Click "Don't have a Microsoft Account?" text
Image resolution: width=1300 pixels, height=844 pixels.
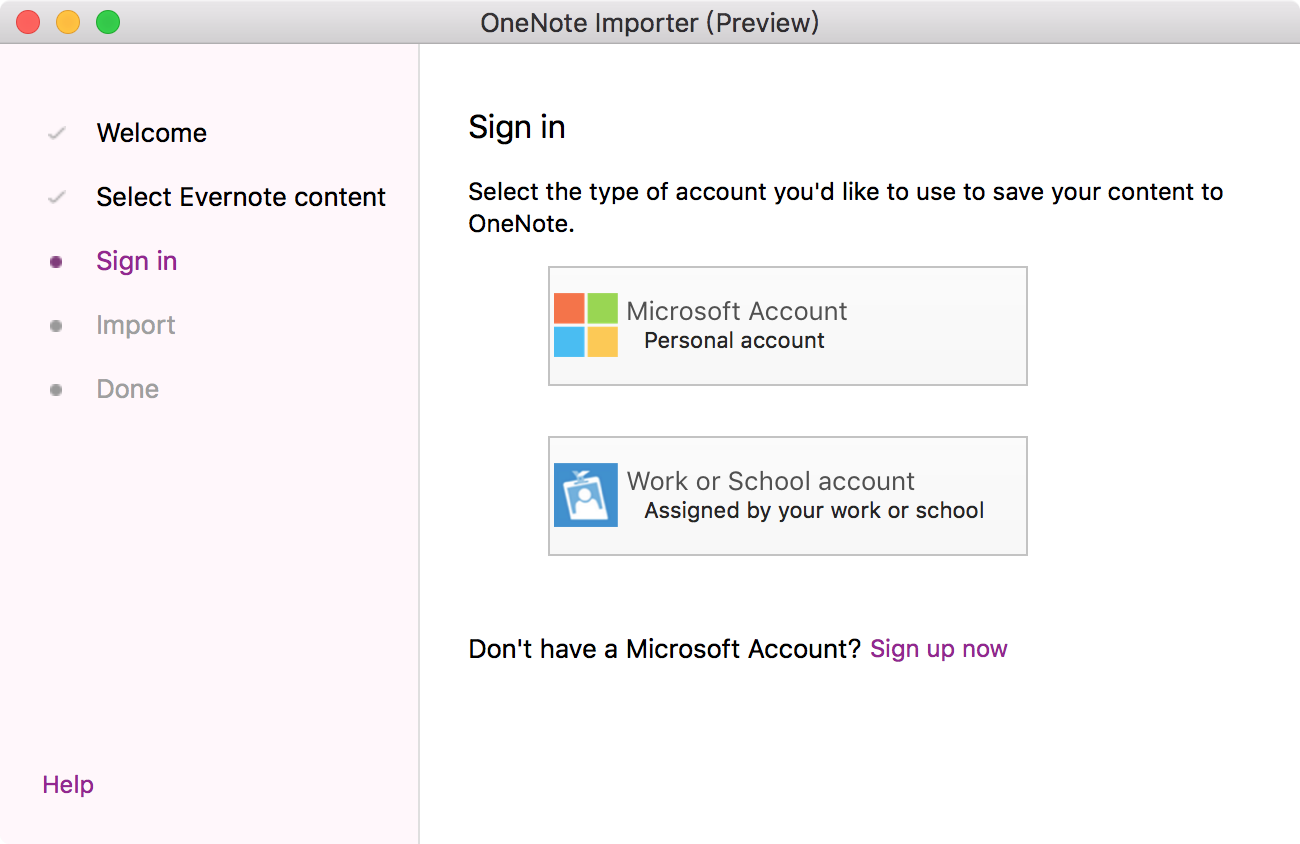(x=665, y=649)
